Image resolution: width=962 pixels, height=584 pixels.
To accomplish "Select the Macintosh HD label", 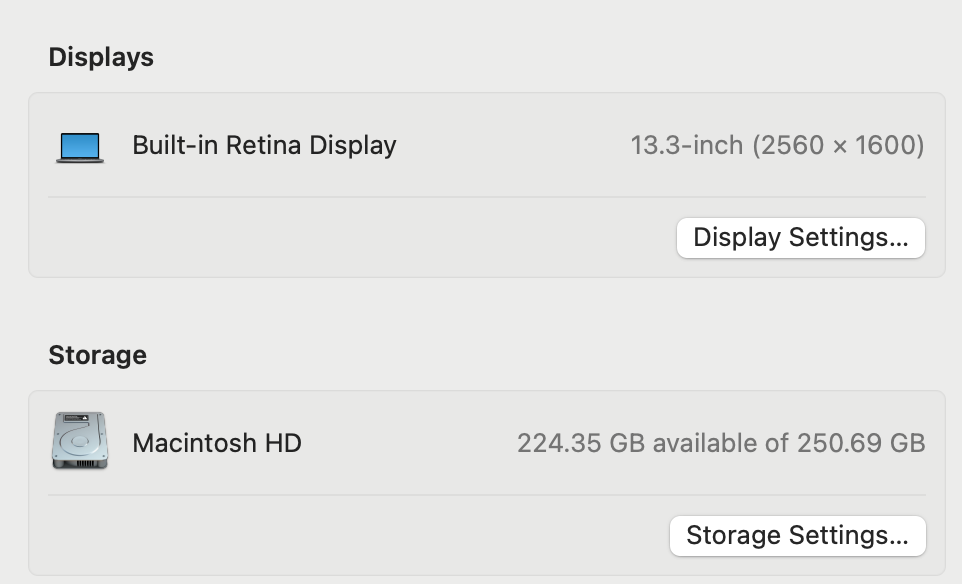I will point(217,443).
